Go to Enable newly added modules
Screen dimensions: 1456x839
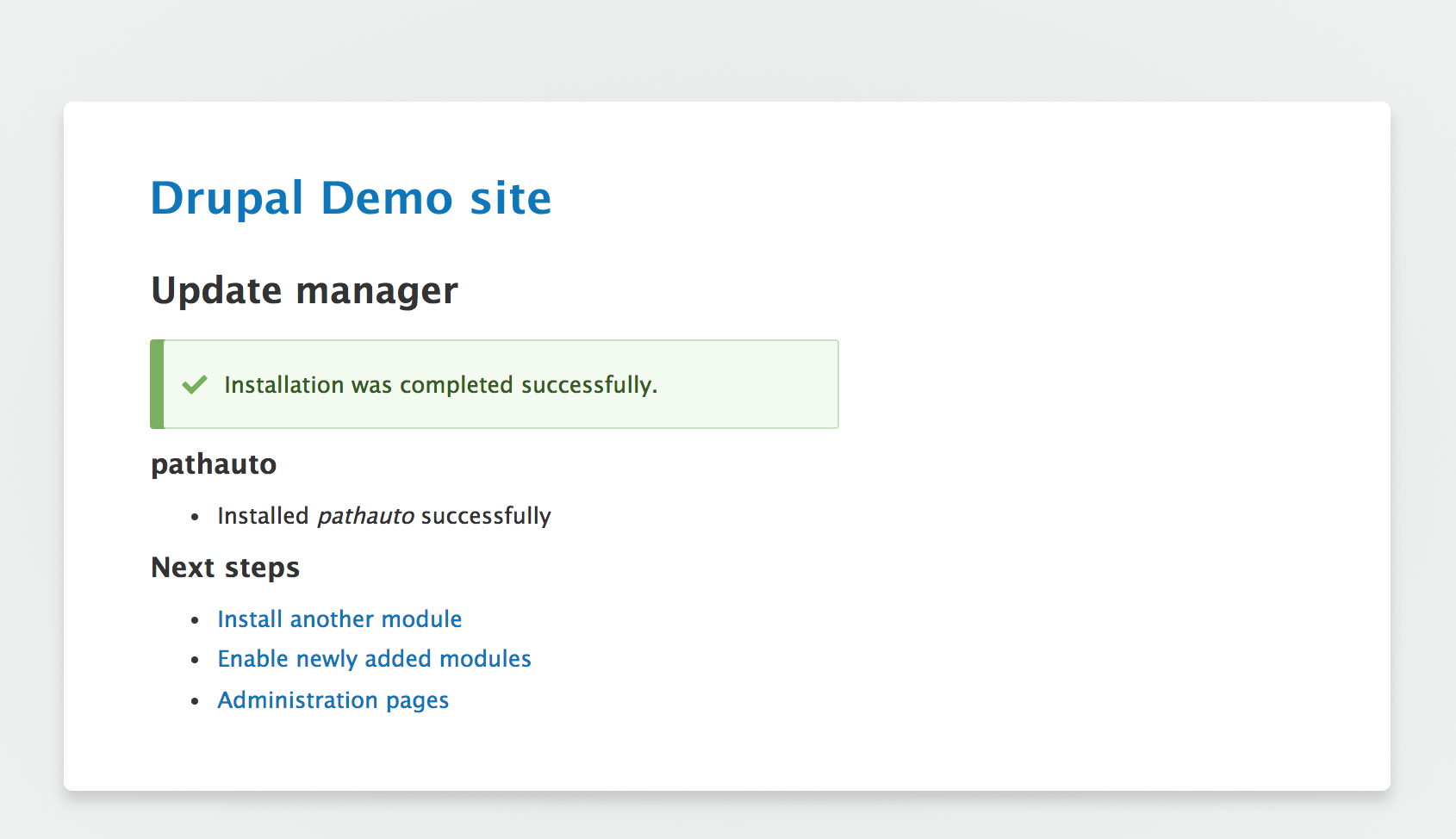[x=374, y=659]
